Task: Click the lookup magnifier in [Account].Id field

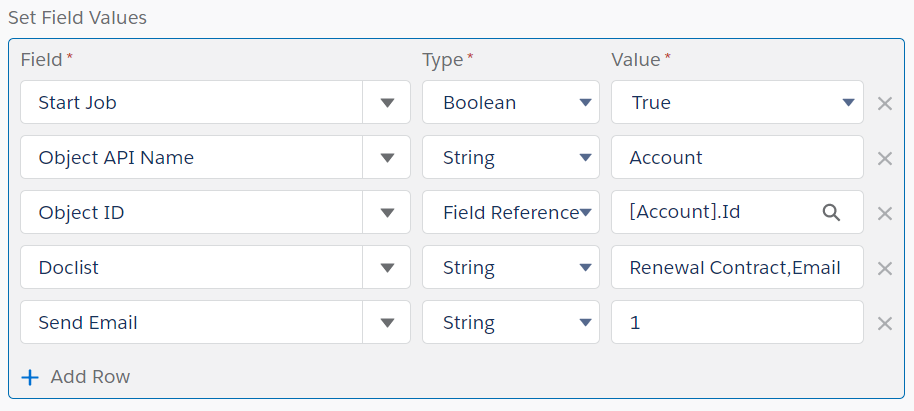Action: [x=831, y=213]
